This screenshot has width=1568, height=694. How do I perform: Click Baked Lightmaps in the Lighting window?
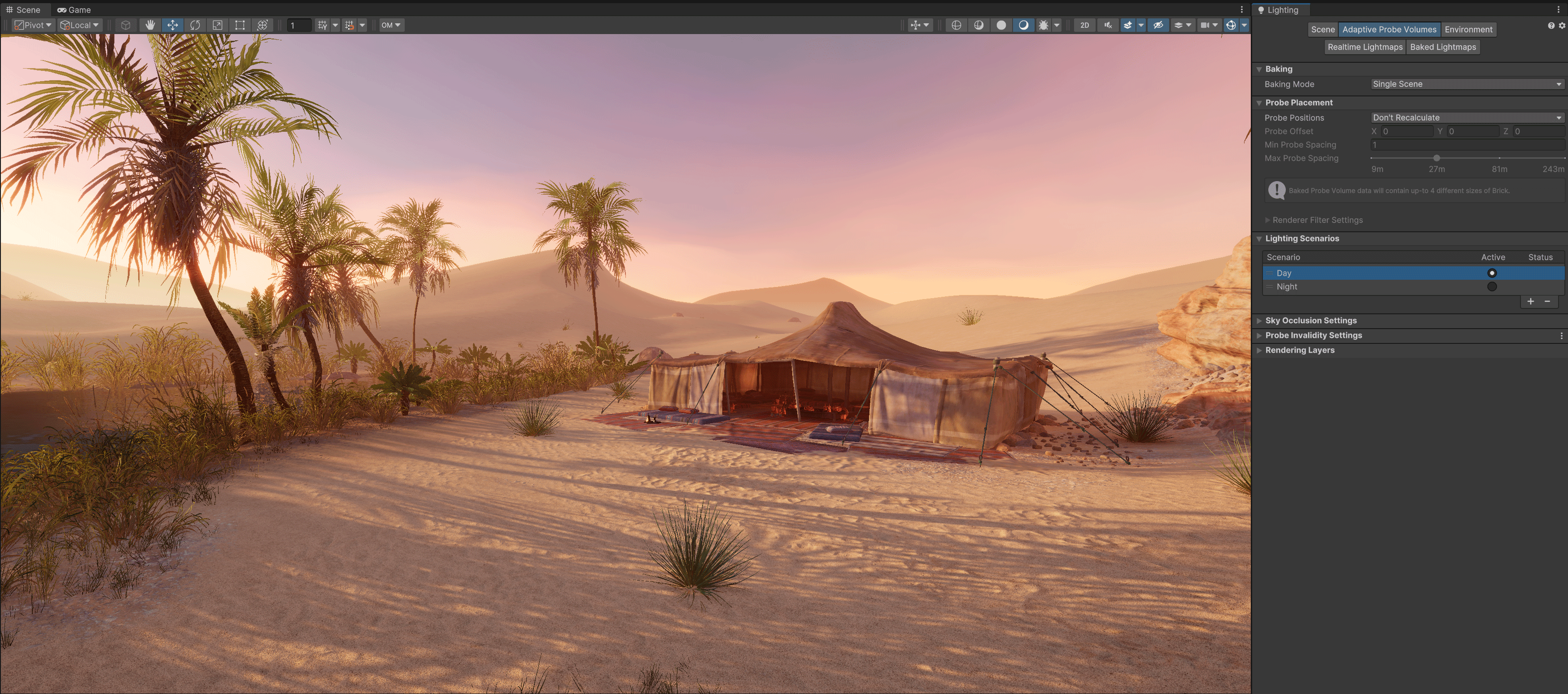click(x=1443, y=47)
